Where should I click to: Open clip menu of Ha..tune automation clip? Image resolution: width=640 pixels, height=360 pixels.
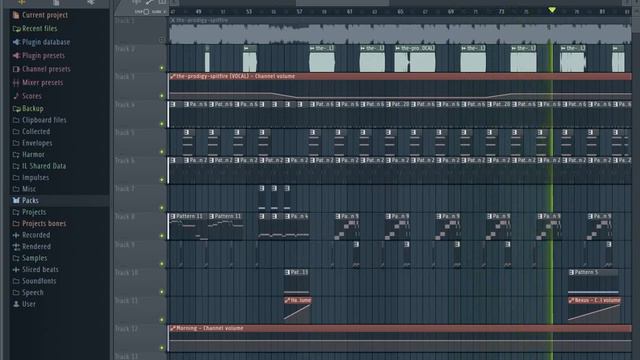click(x=287, y=300)
